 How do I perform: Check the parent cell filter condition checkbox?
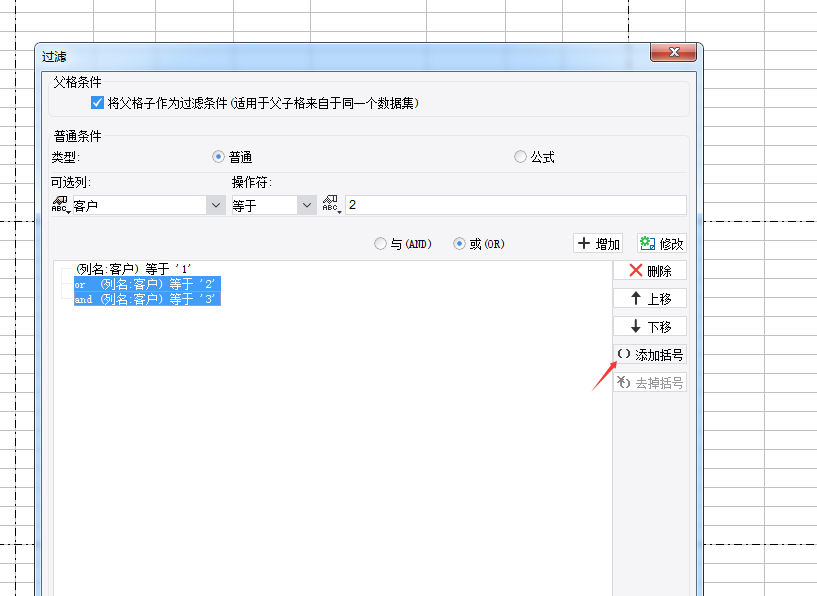pyautogui.click(x=97, y=103)
